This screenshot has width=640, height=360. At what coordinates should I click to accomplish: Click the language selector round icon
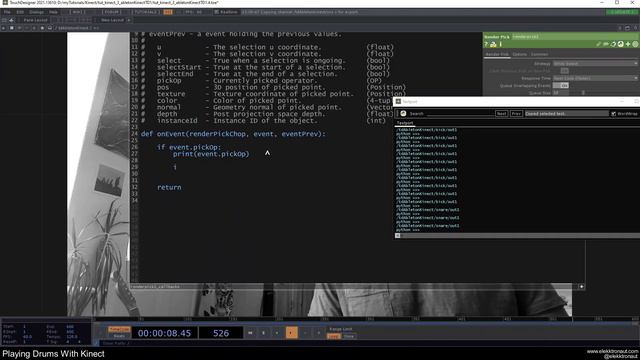620,44
